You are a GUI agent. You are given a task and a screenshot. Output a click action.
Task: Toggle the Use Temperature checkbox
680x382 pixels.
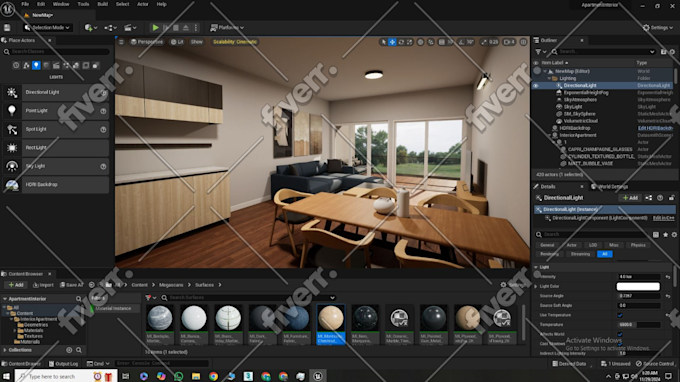(620, 315)
